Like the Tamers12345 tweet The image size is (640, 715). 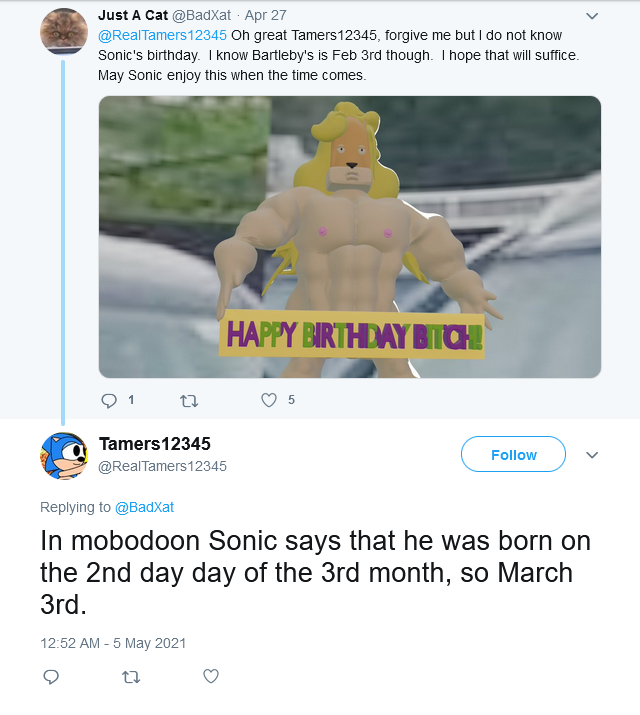point(210,677)
